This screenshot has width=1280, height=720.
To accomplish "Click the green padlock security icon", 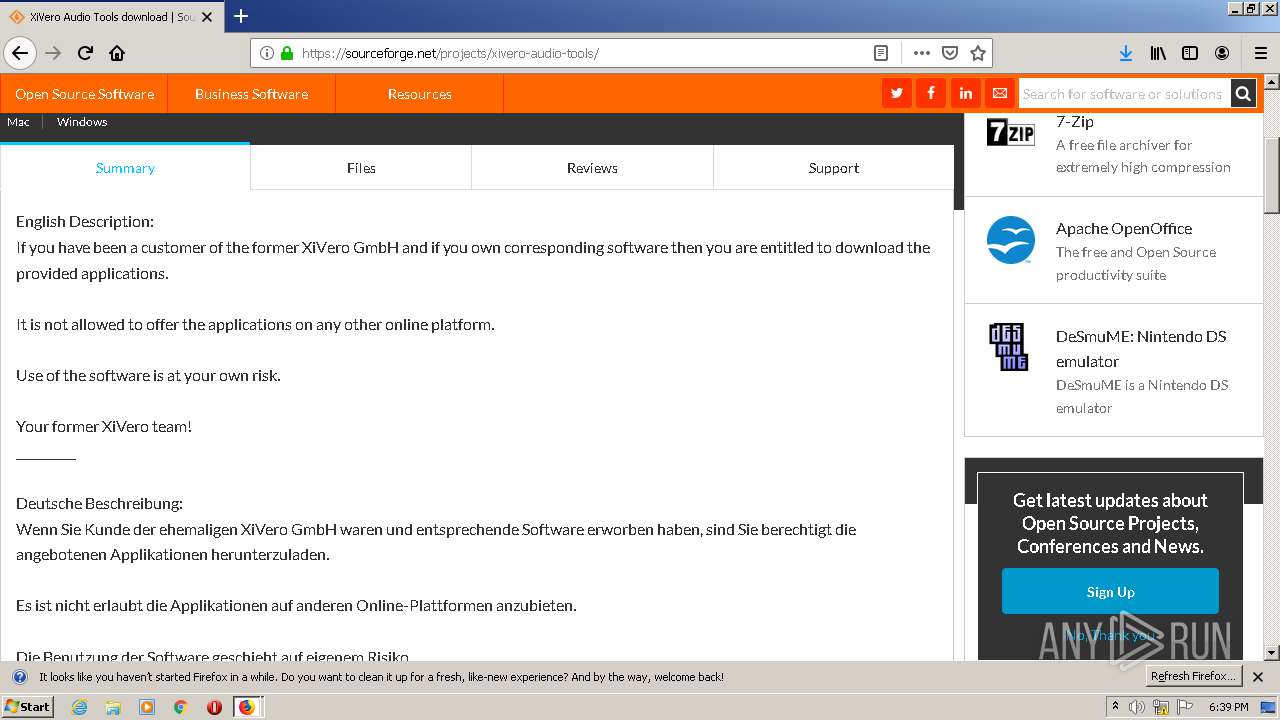I will coord(287,53).
